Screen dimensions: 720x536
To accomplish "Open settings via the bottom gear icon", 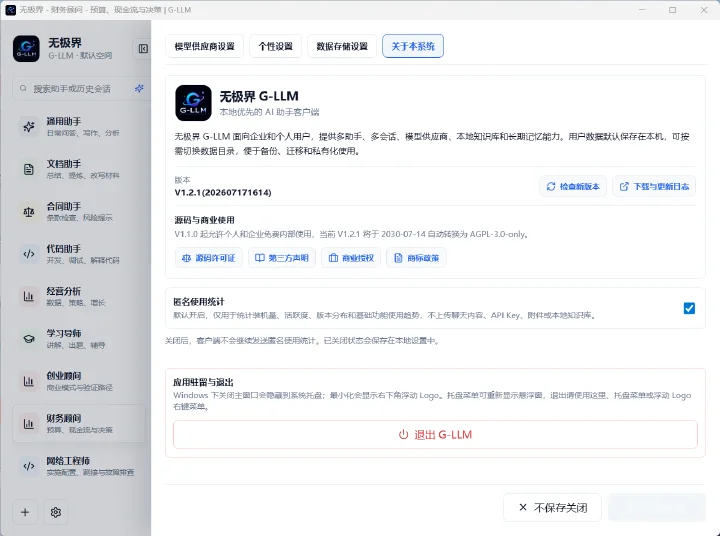I will tap(56, 512).
